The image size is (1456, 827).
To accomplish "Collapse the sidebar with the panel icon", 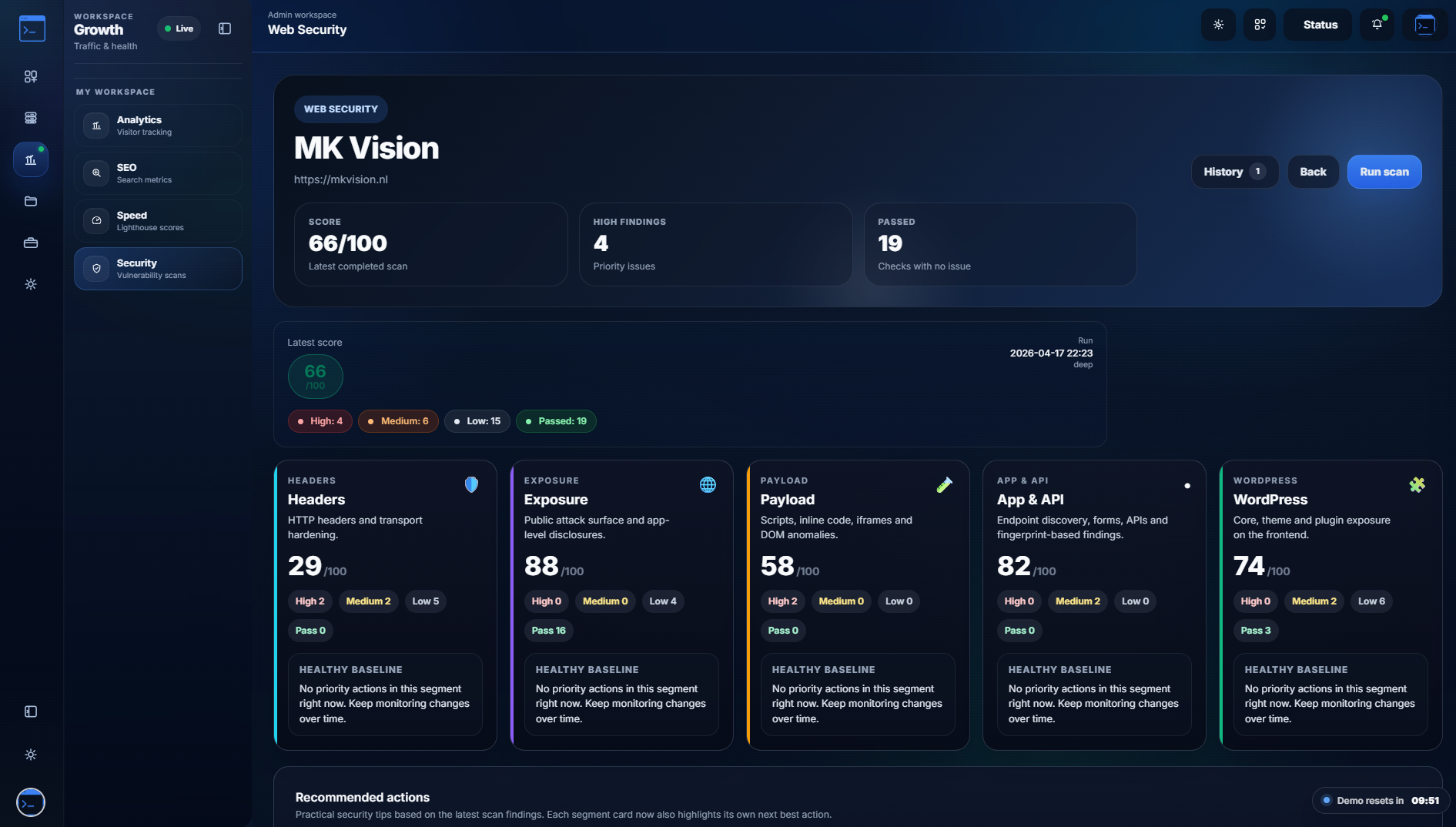I will pyautogui.click(x=225, y=28).
